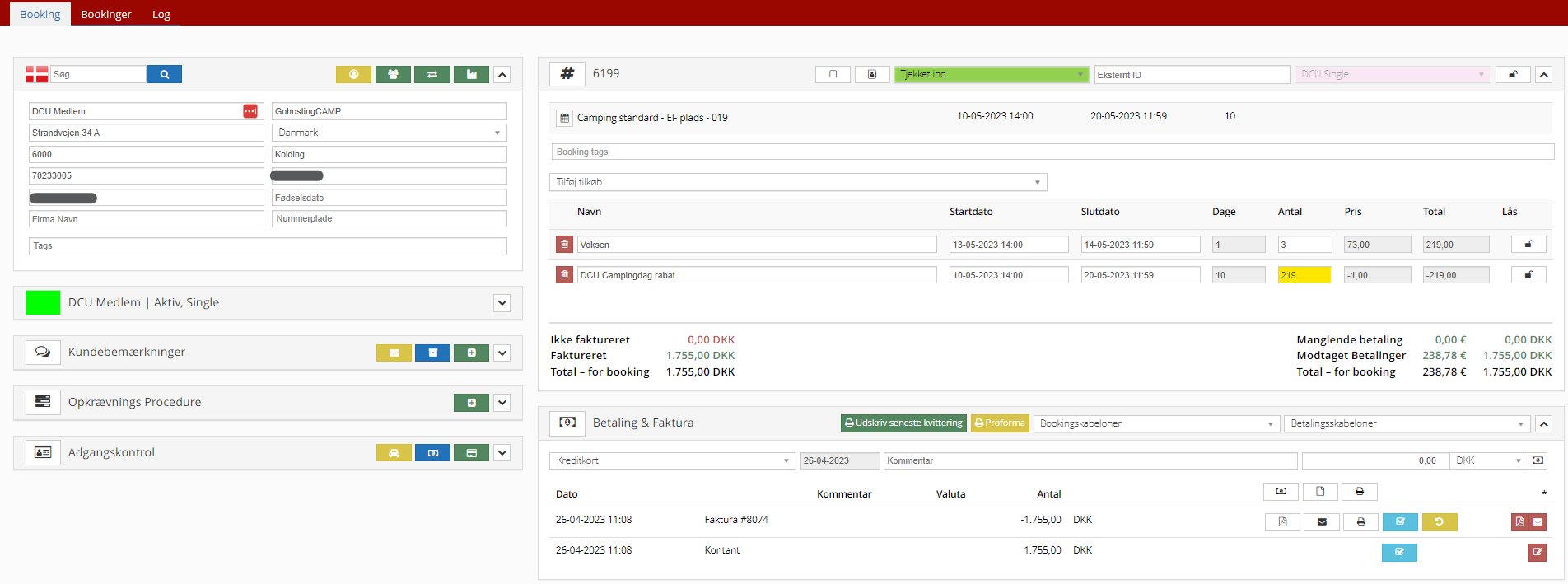Click the blue search magnifier button
Screen dimensions: 1568x584
(164, 74)
